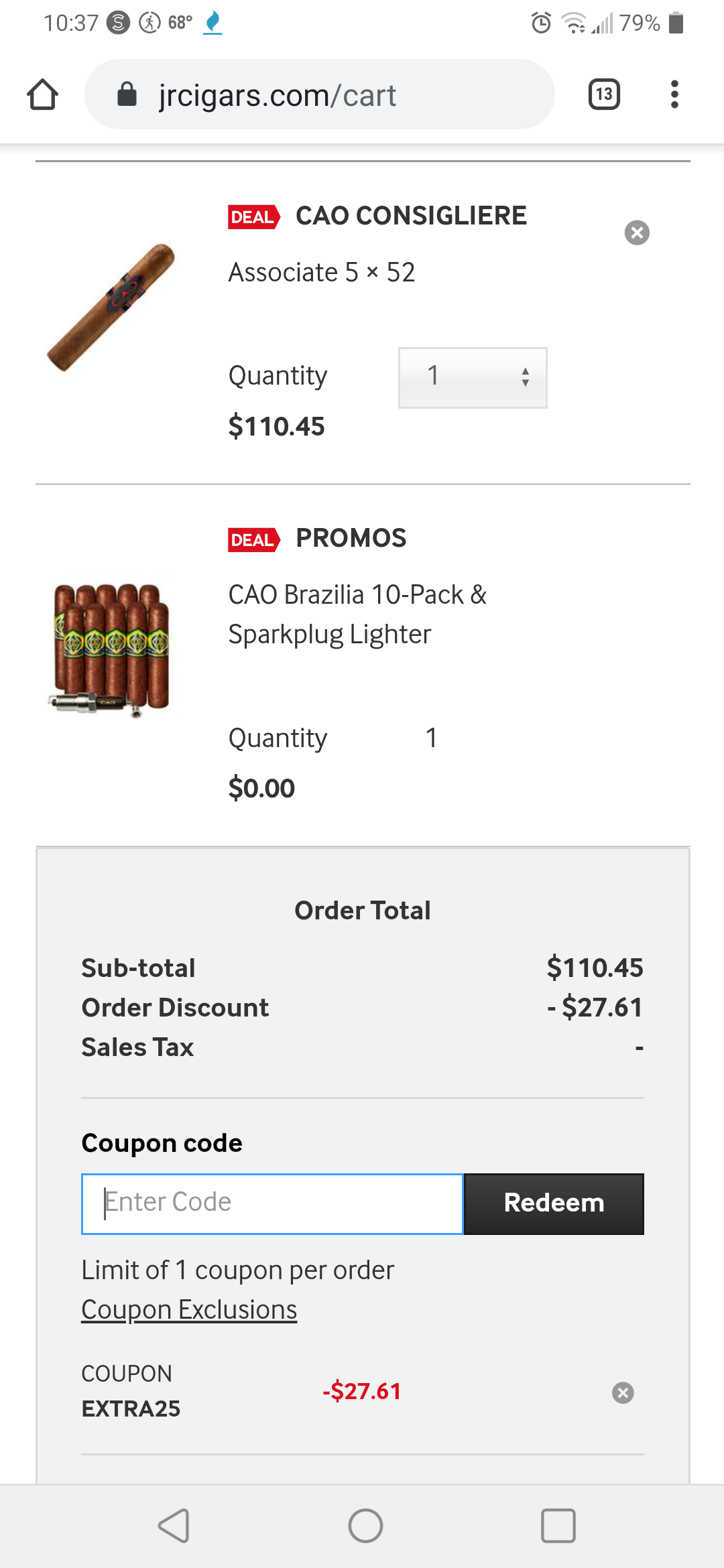The width and height of the screenshot is (724, 1568).
Task: Select the PROMOS section heading
Action: pyautogui.click(x=351, y=537)
